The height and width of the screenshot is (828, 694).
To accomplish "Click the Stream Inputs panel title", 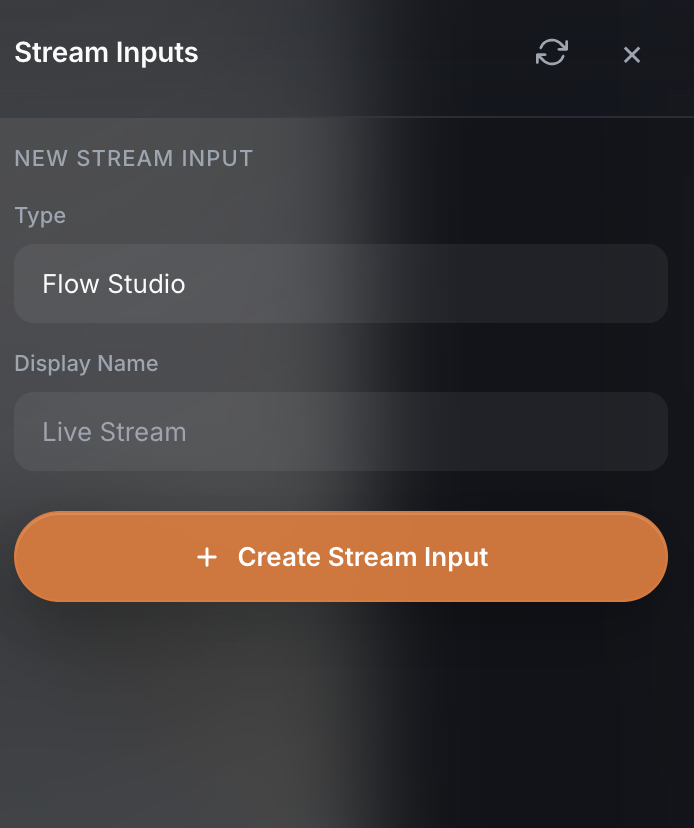I will coord(106,53).
